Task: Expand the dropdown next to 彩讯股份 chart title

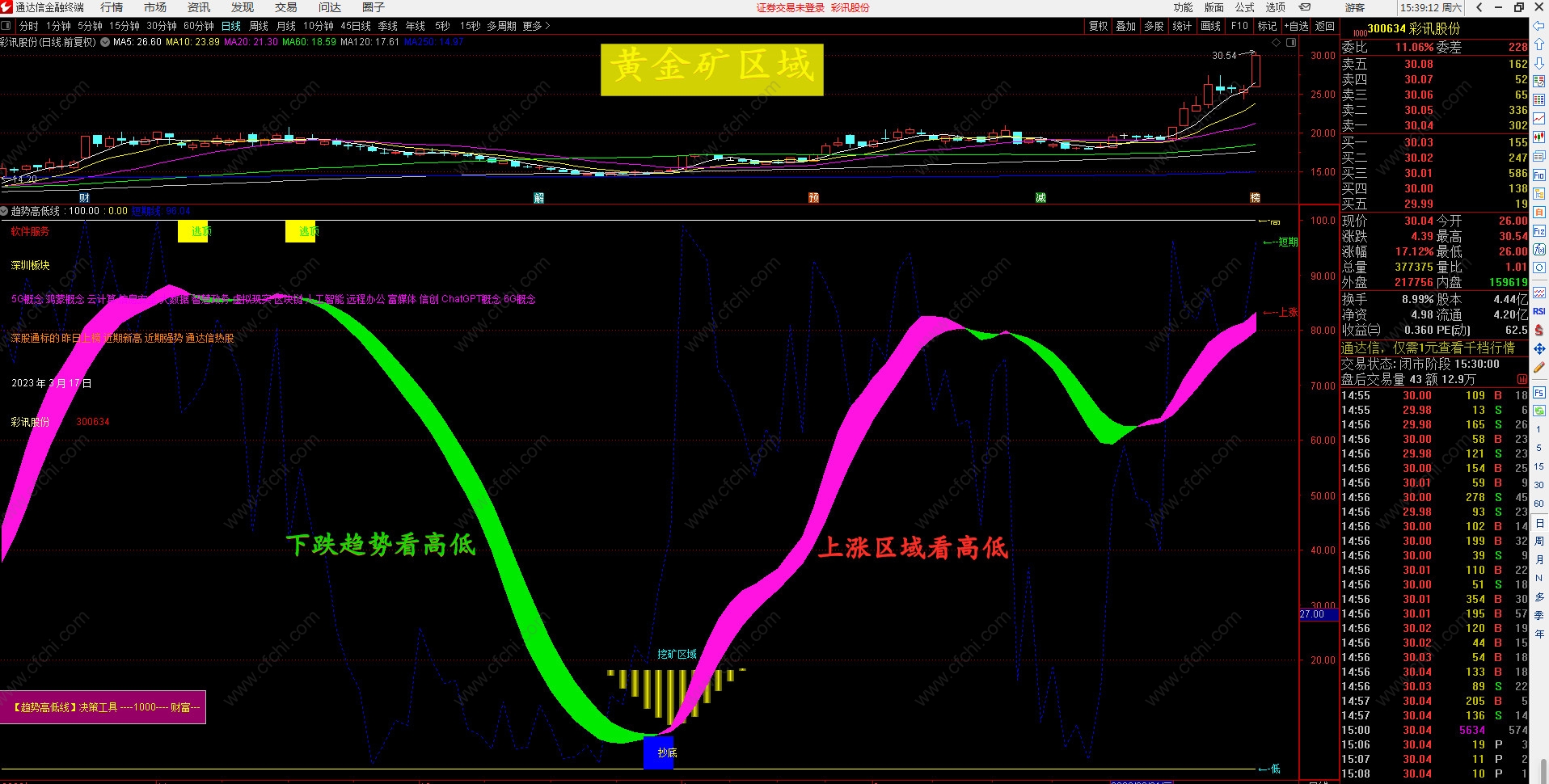Action: pos(105,42)
